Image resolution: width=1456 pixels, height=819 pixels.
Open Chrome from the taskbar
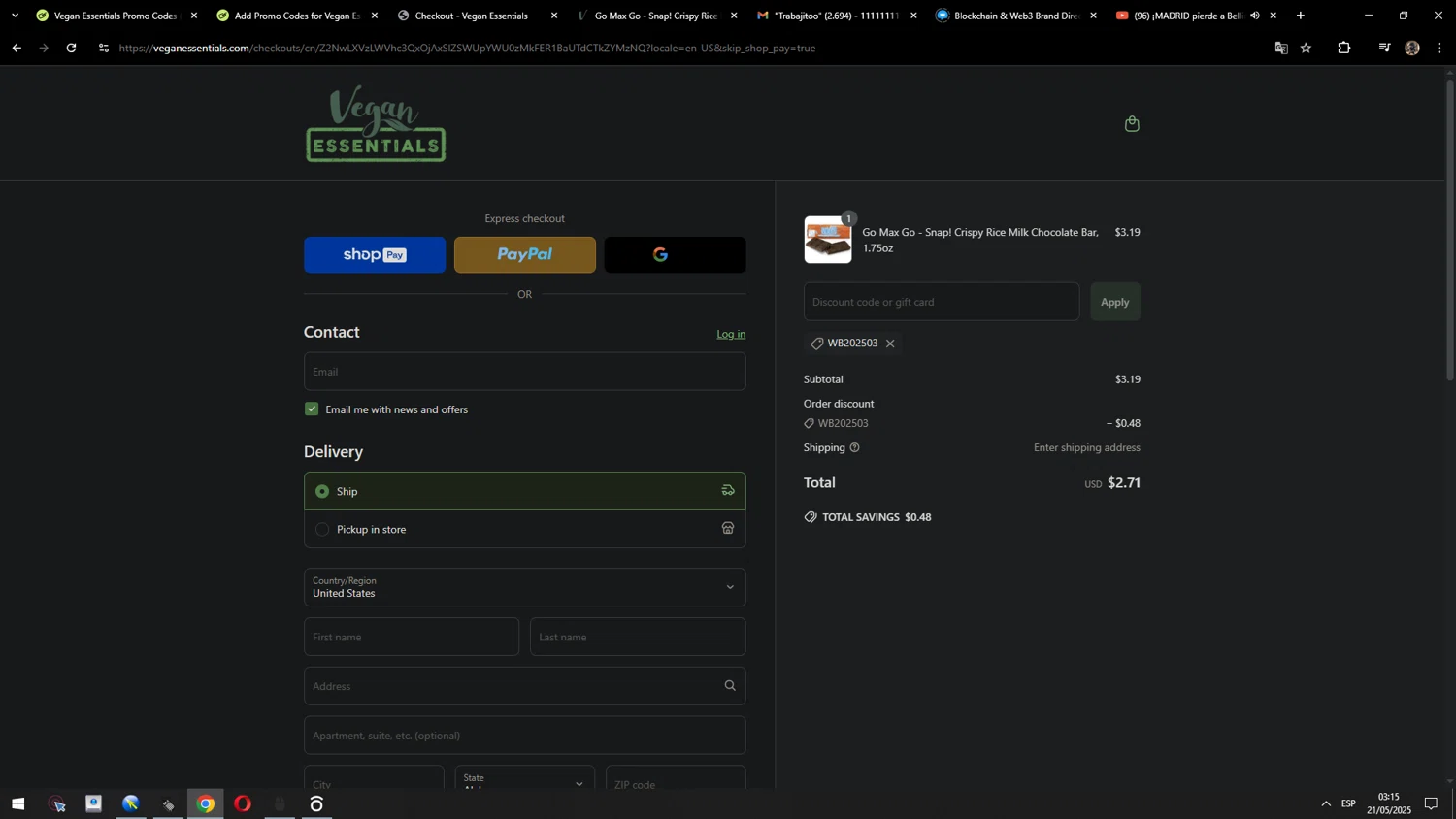(206, 803)
